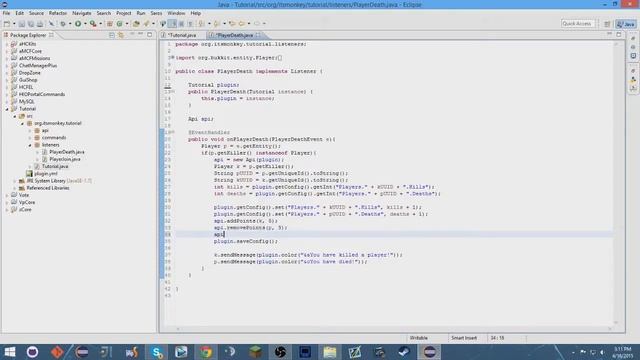
Task: Collapse the listeners package node
Action: [x=30, y=145]
